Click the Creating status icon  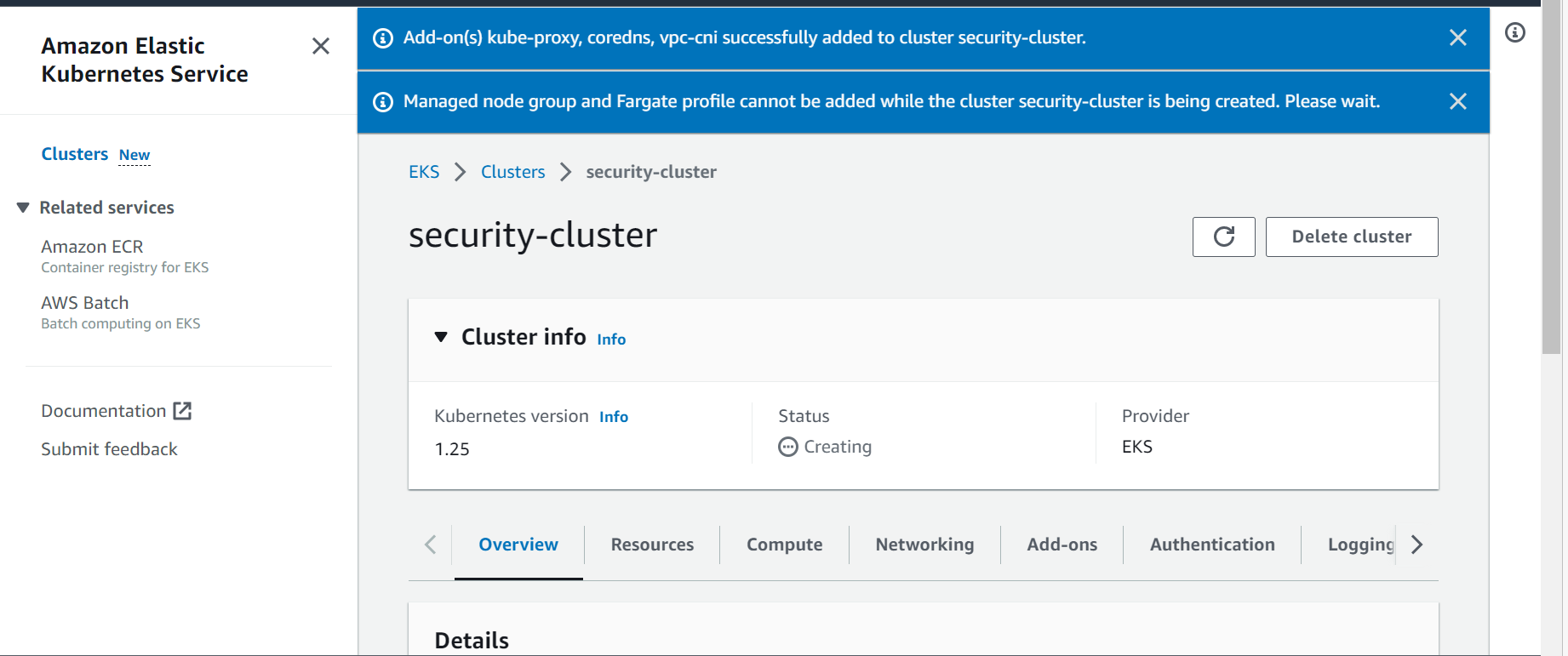(x=788, y=447)
